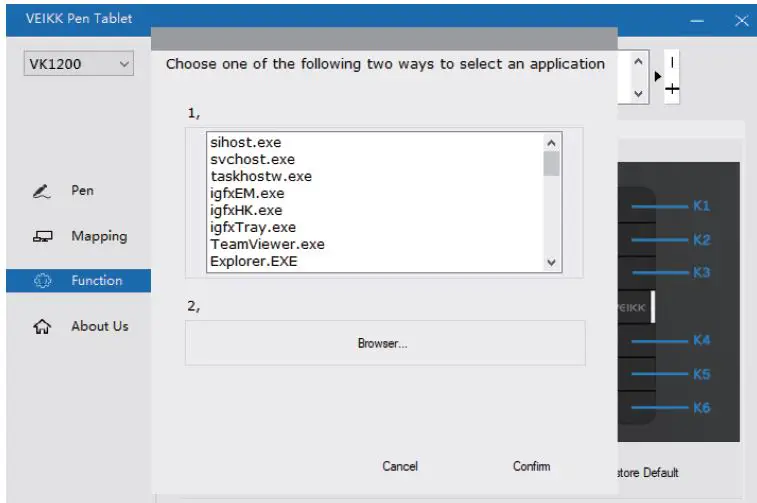Cancel the application selection dialog
The width and height of the screenshot is (757, 503).
[400, 466]
